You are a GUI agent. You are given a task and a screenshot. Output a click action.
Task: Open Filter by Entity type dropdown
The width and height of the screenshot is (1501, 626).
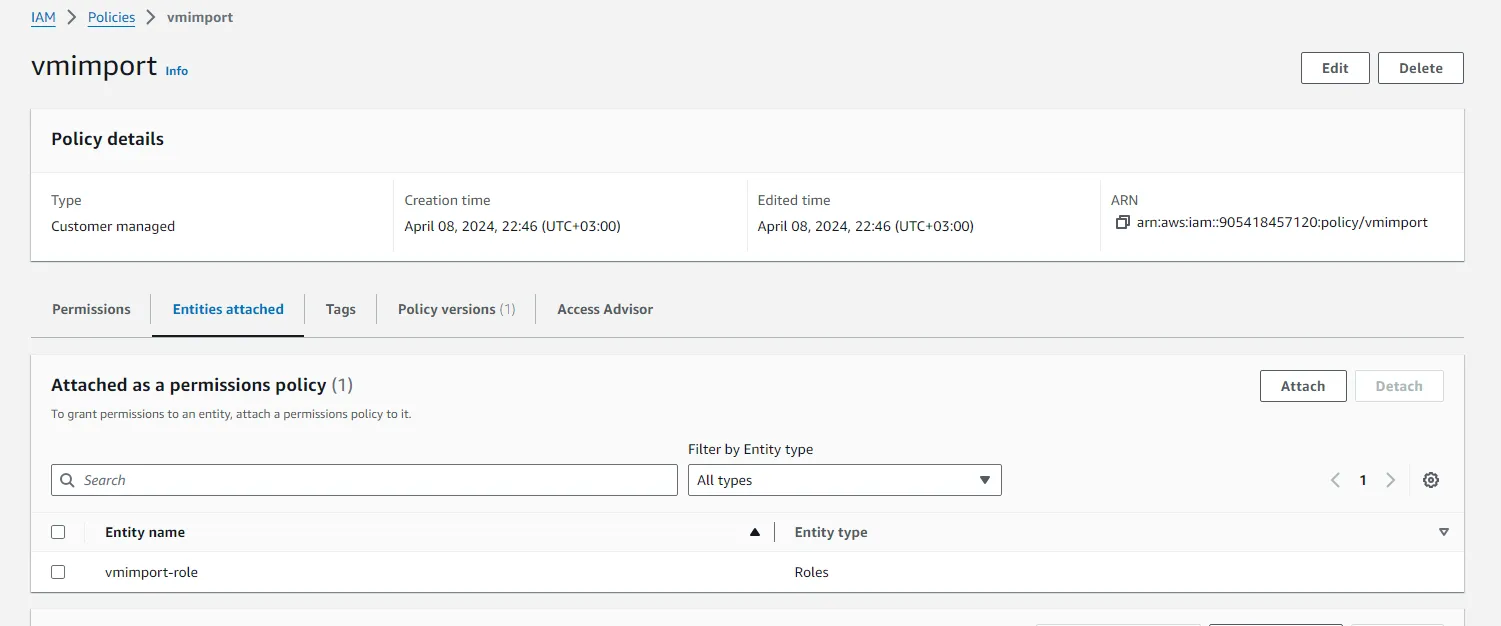[x=844, y=480]
